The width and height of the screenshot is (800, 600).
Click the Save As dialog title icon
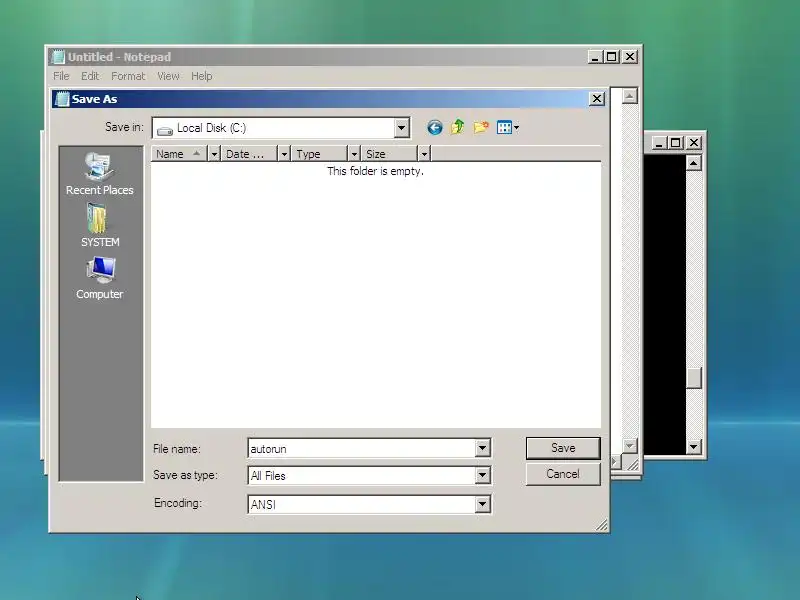coord(62,99)
